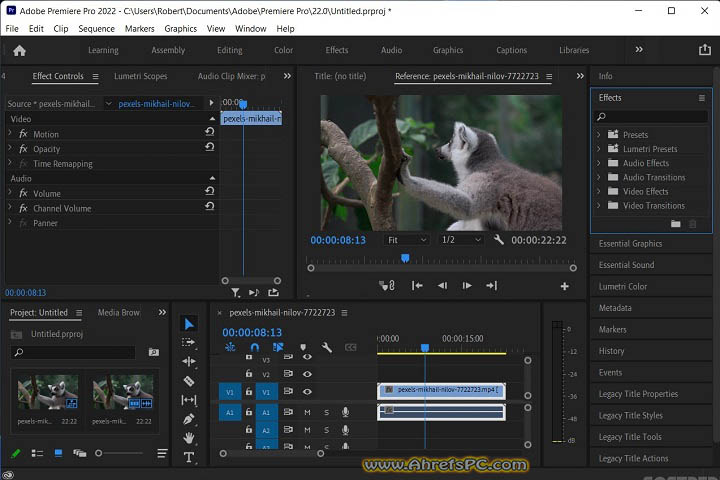Open the Markers menu
Screen dimensions: 720x480
click(x=140, y=28)
